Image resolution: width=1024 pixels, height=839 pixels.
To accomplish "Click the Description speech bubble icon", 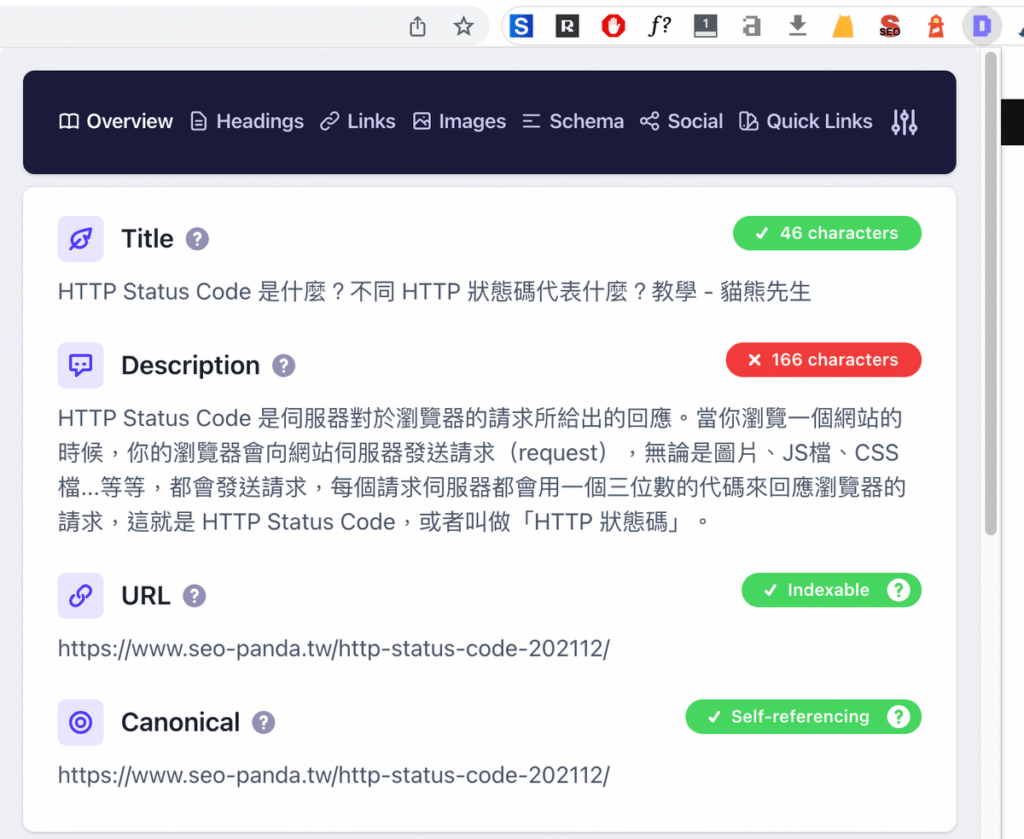I will coord(80,366).
